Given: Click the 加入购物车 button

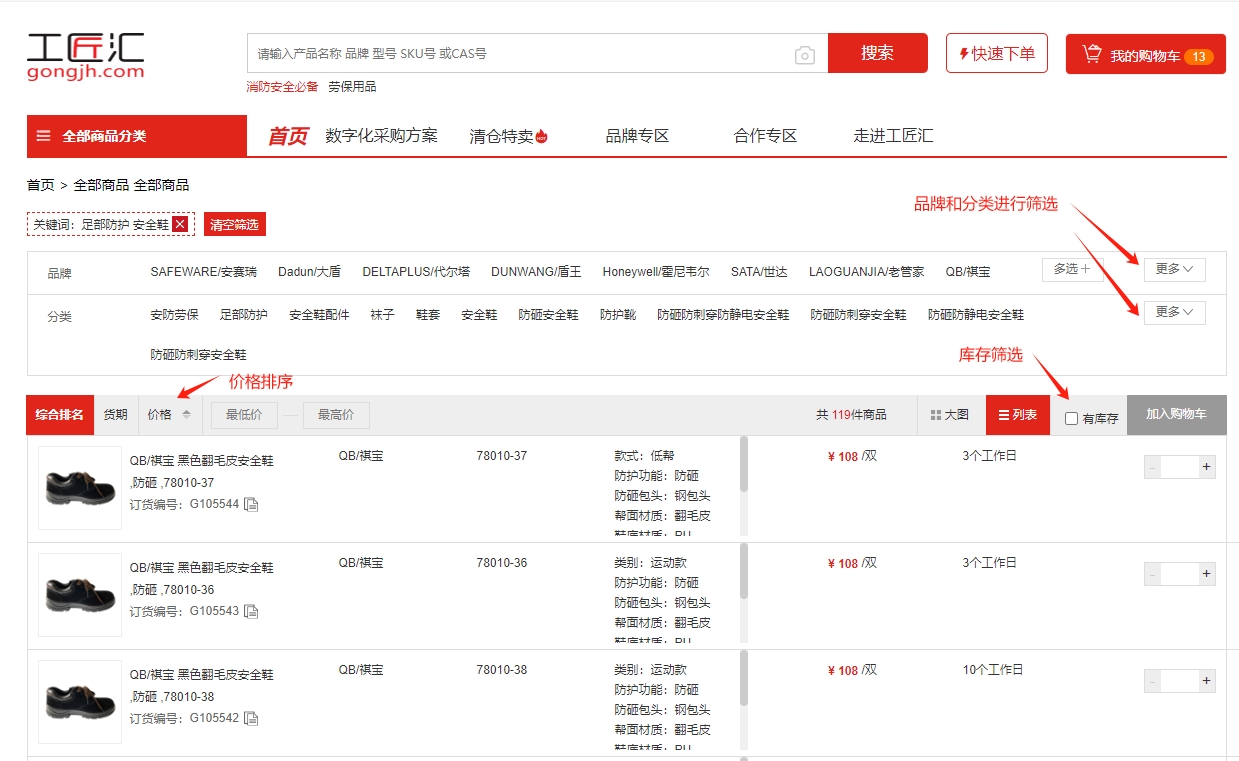Looking at the screenshot, I should (1176, 415).
